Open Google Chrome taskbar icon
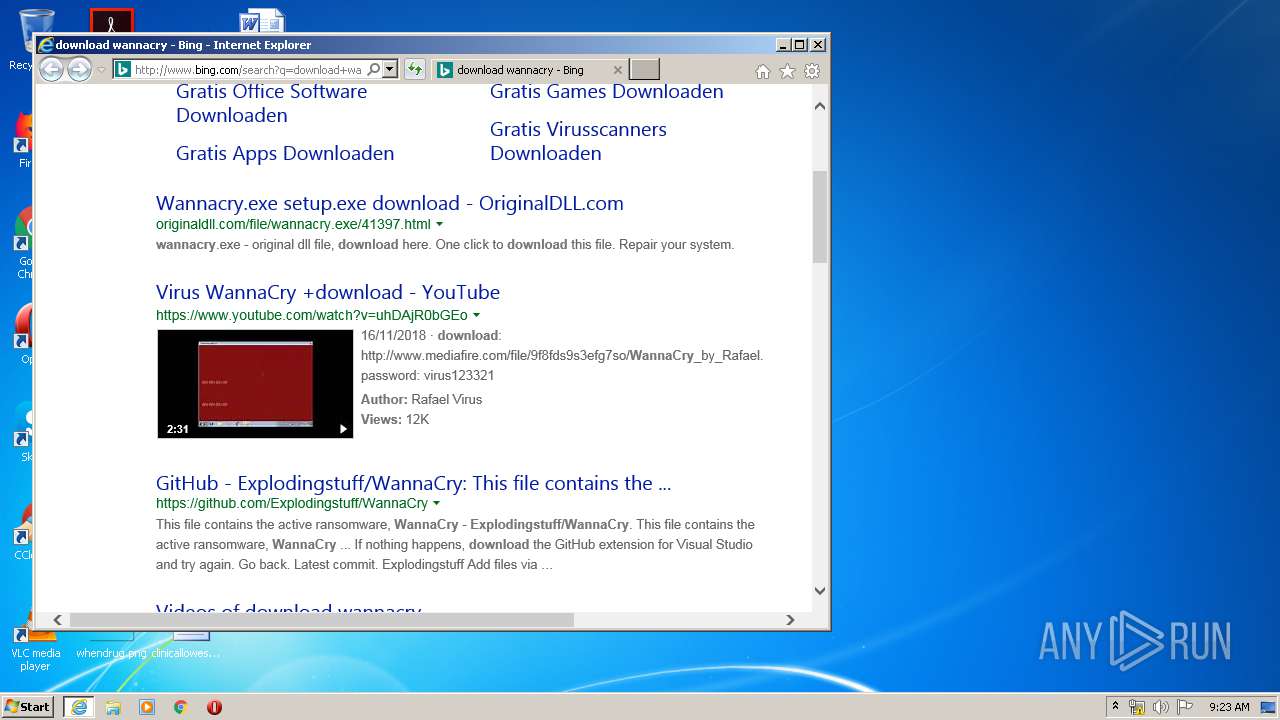Viewport: 1280px width, 720px height. coord(181,707)
